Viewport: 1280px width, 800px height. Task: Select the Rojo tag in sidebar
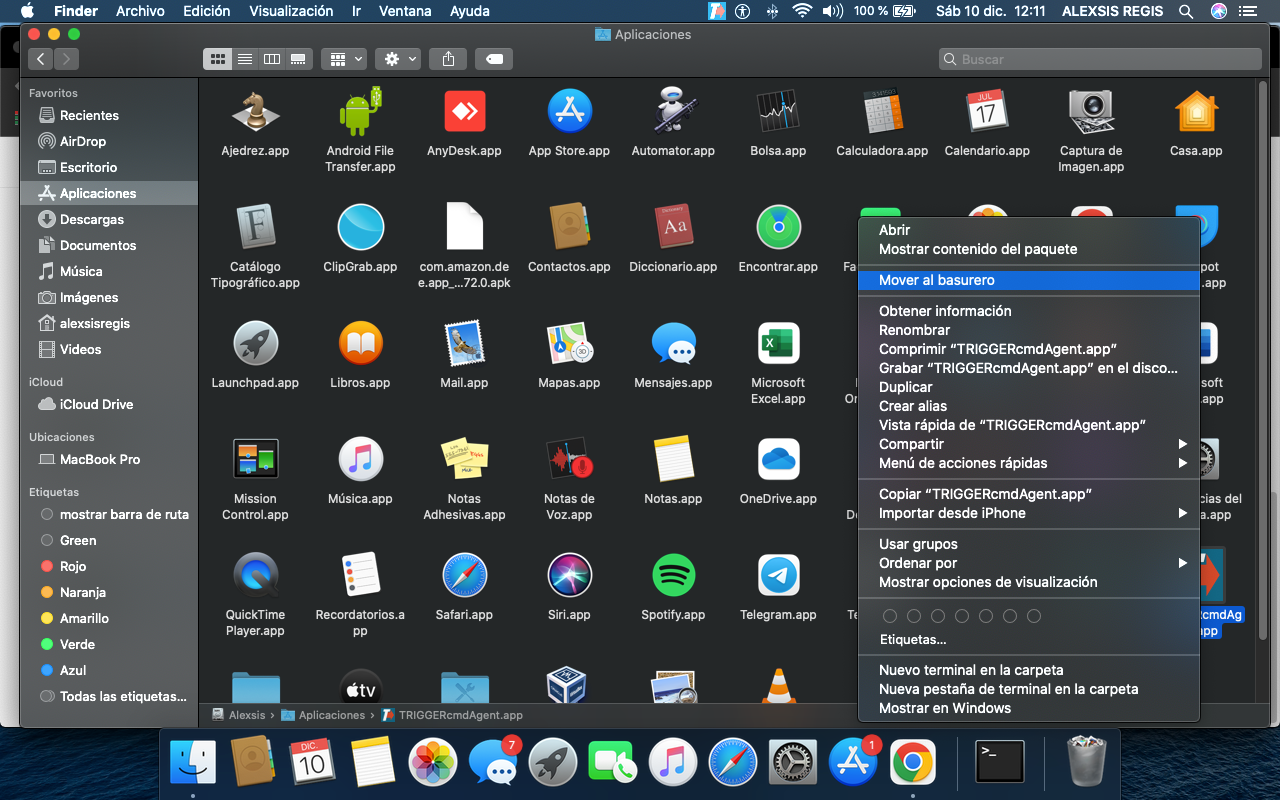109,566
